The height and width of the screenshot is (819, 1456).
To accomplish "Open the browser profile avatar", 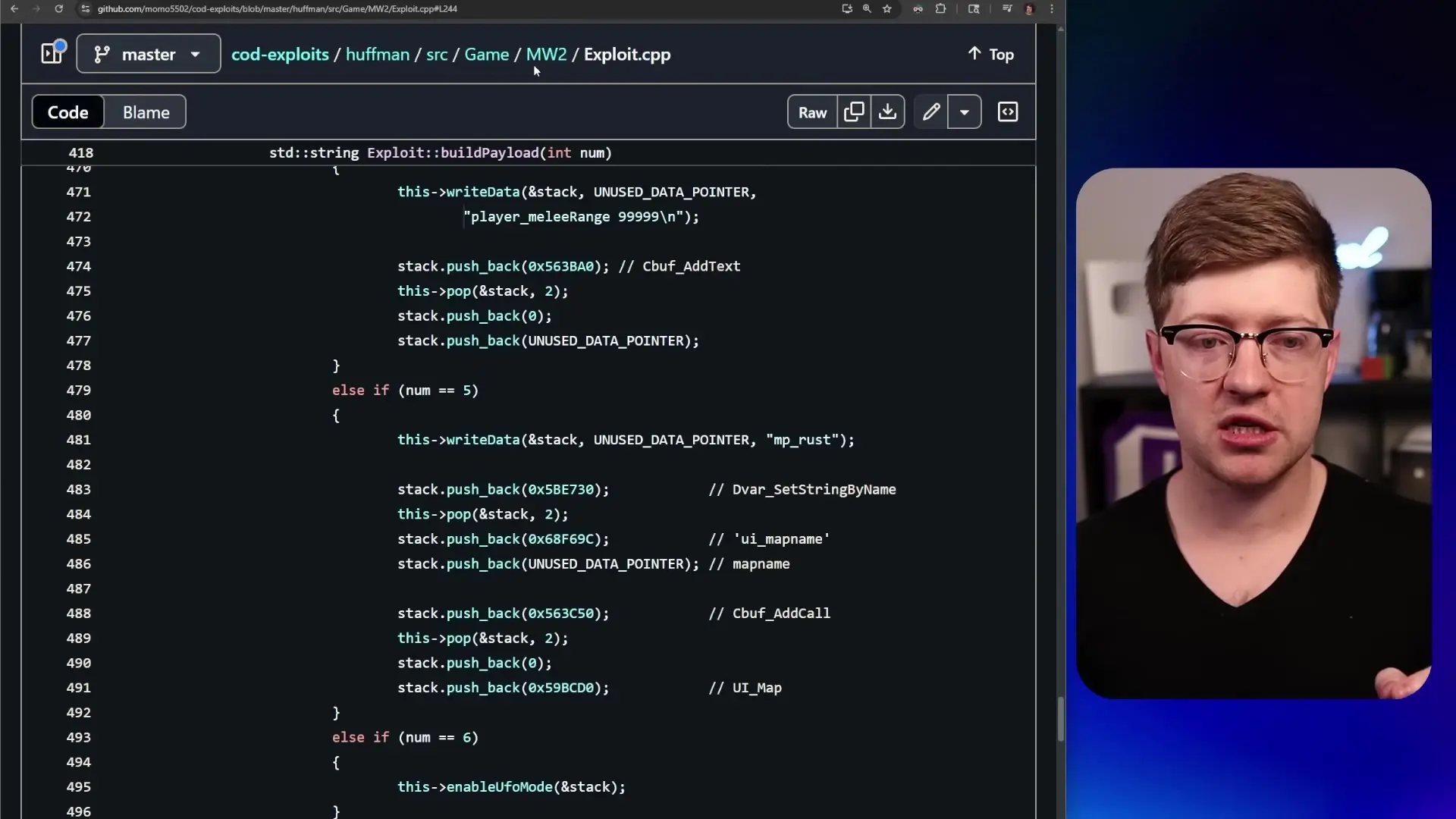I will [1030, 8].
